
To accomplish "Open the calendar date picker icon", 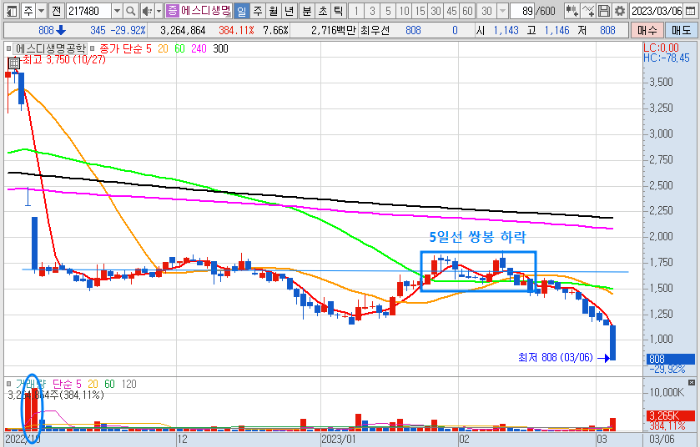I will (690, 10).
